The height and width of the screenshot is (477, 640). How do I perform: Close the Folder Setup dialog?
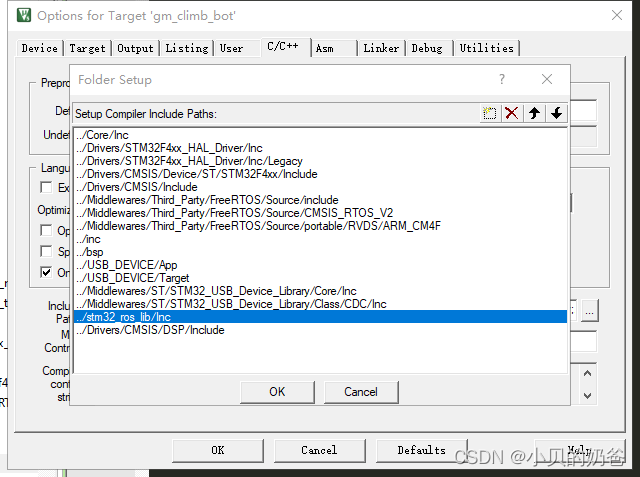coord(547,79)
